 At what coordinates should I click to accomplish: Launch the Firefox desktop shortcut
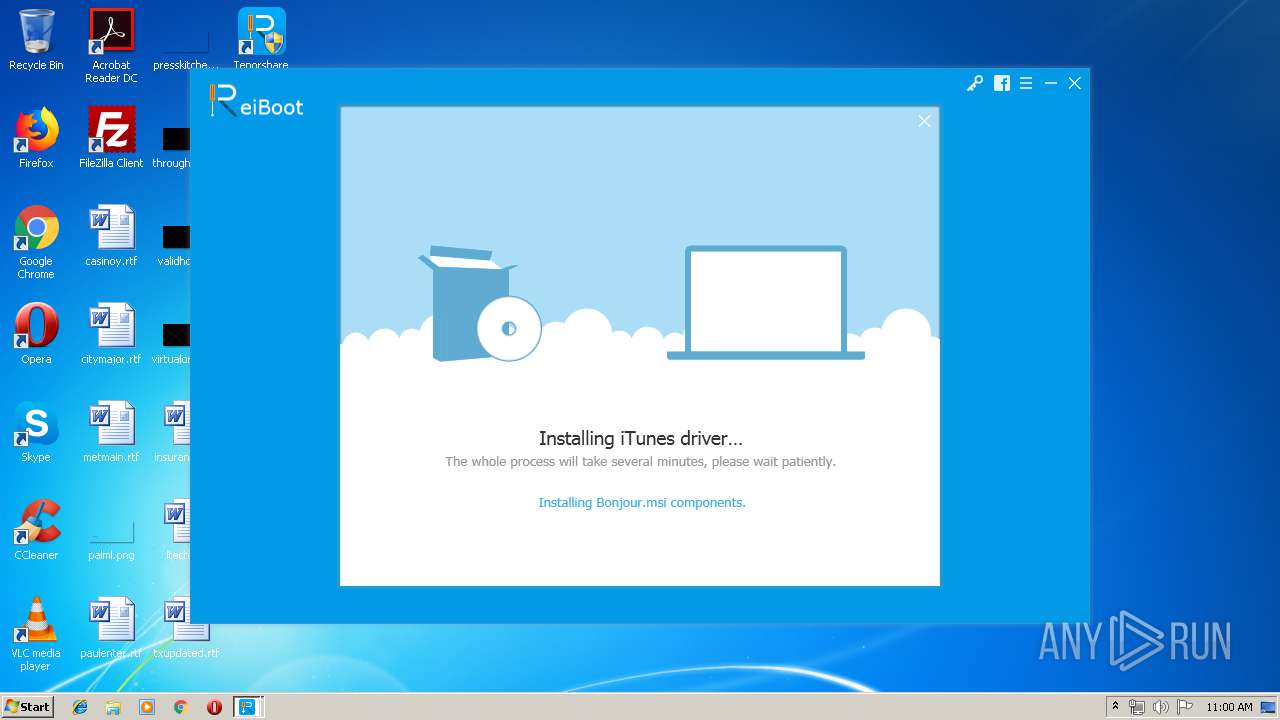(x=36, y=138)
